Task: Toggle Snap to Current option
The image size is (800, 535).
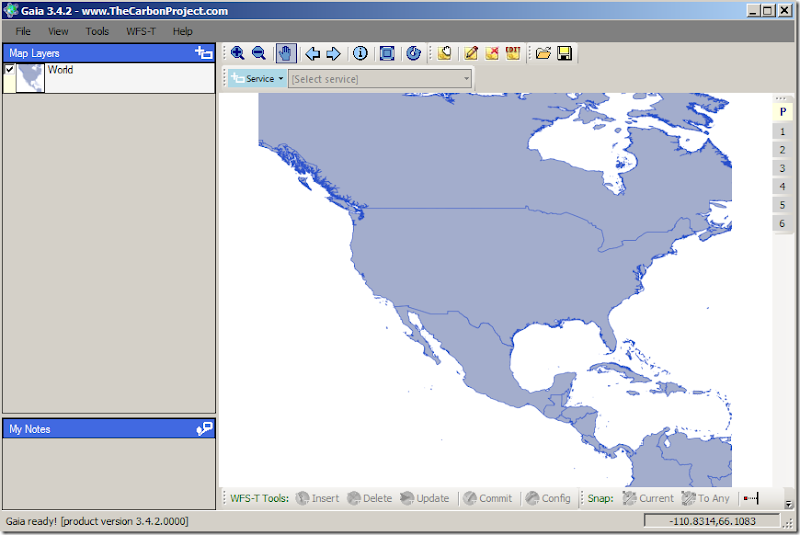Action: (x=647, y=498)
